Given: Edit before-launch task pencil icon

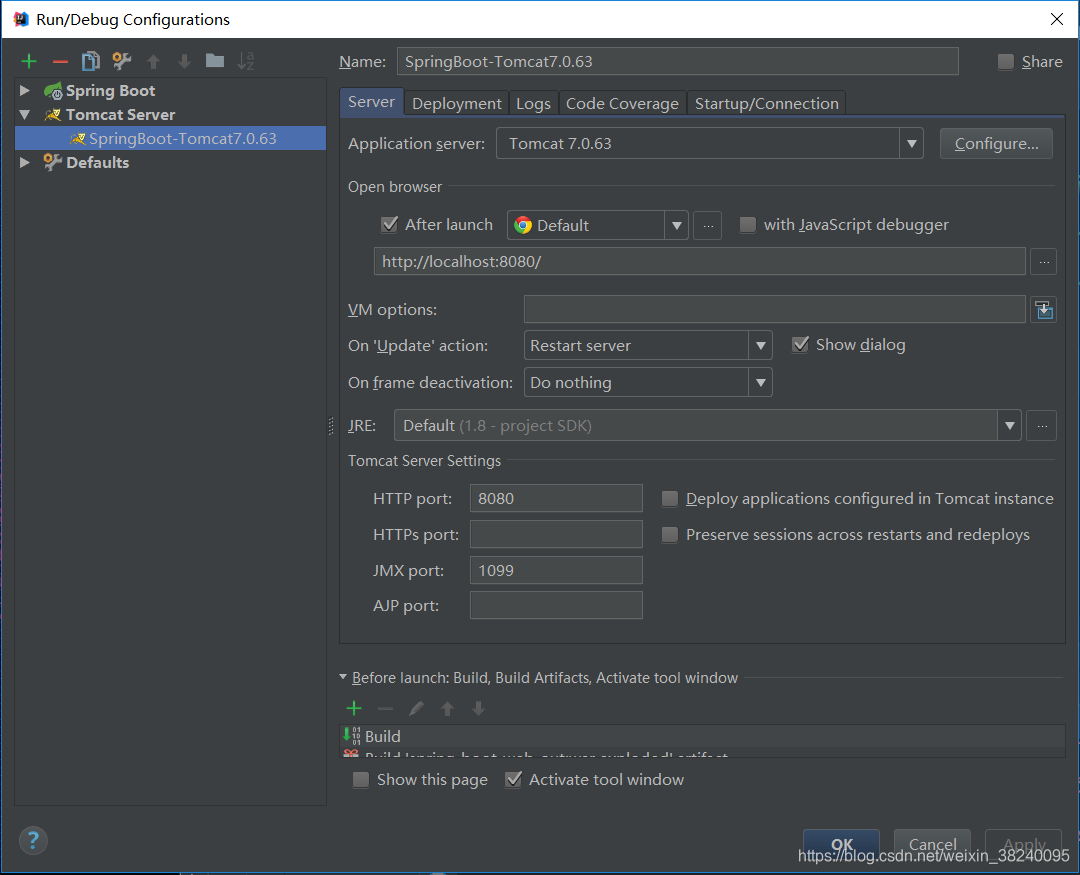Looking at the screenshot, I should pyautogui.click(x=416, y=708).
